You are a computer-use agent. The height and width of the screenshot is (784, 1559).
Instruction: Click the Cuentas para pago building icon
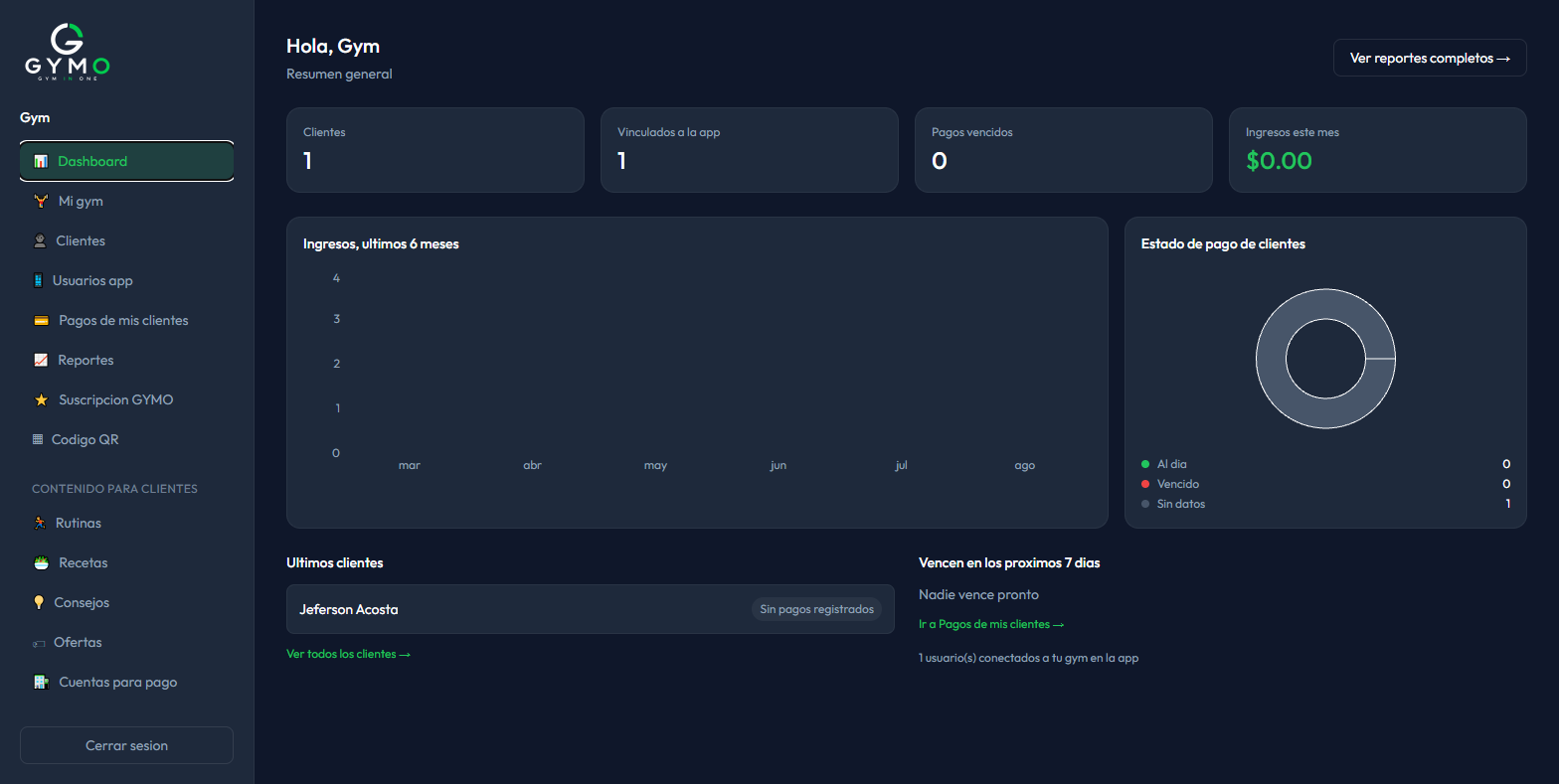(x=41, y=682)
